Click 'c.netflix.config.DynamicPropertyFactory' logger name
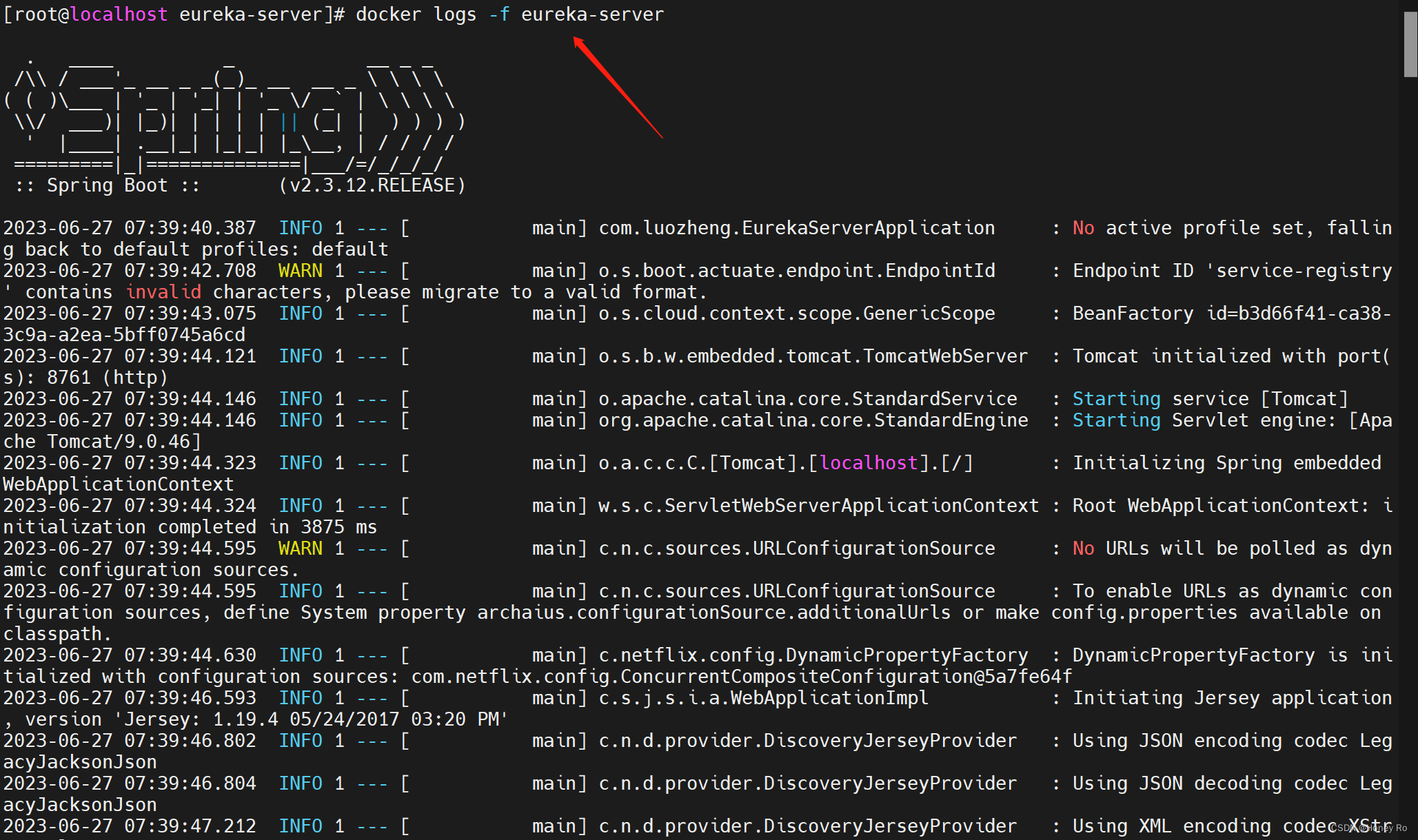 coord(813,655)
